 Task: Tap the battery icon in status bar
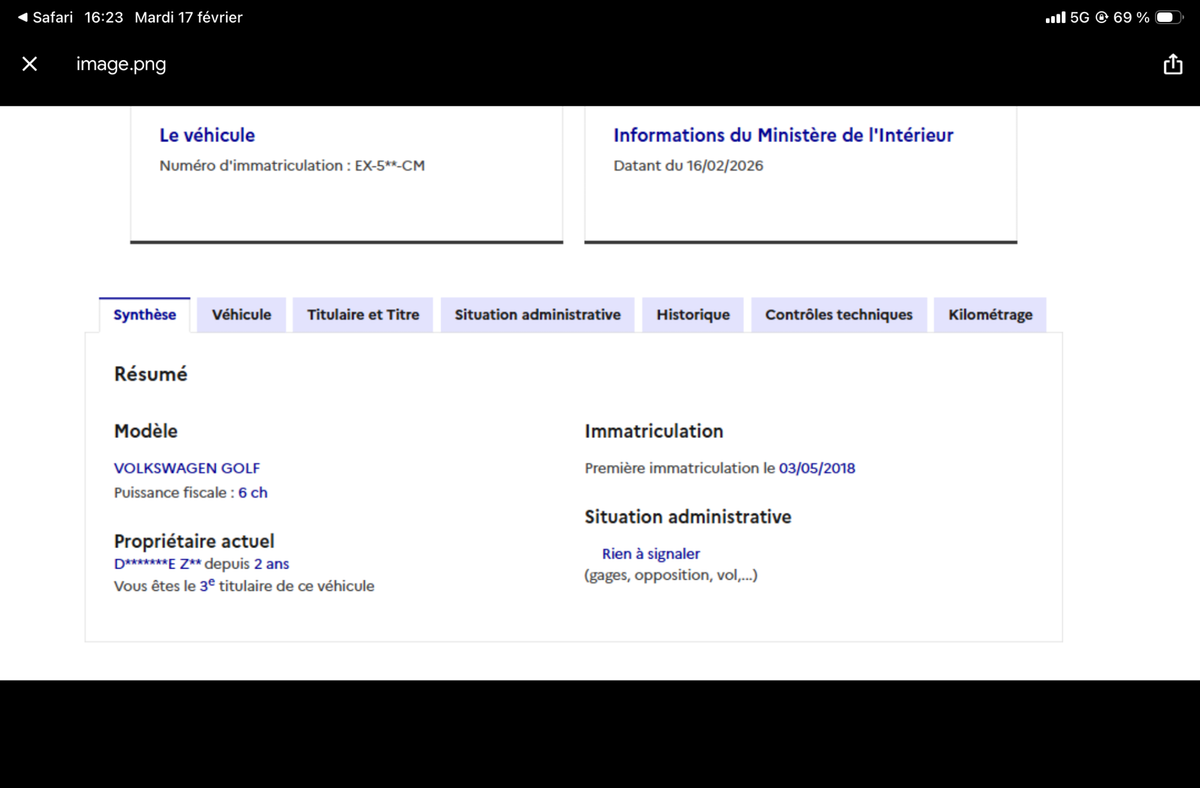click(1169, 18)
